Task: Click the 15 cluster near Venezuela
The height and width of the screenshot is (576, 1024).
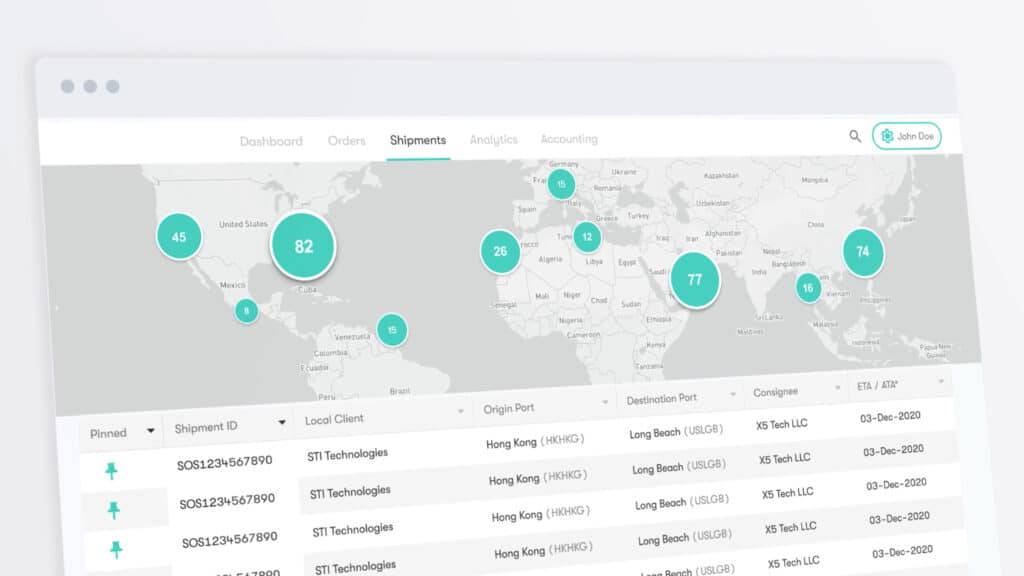Action: click(392, 330)
